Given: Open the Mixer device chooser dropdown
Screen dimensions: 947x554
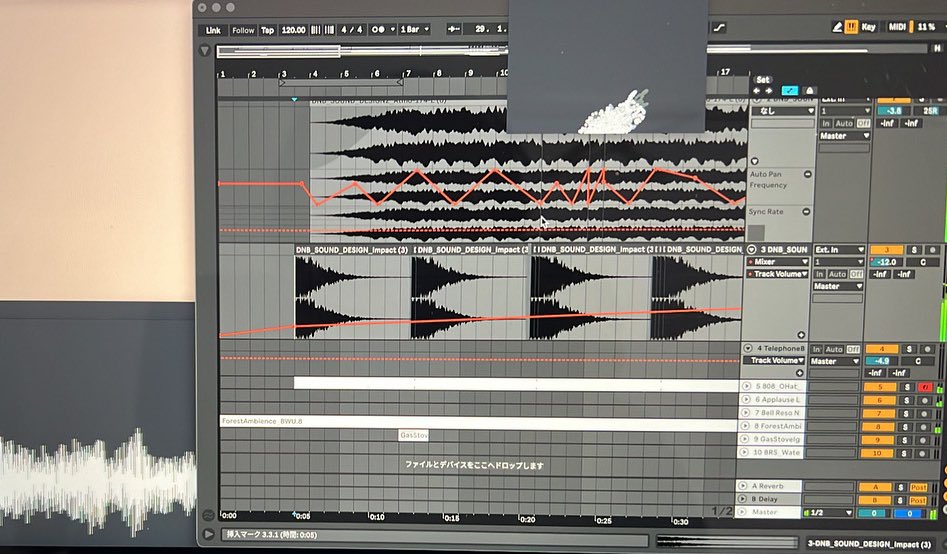Looking at the screenshot, I should coord(777,262).
